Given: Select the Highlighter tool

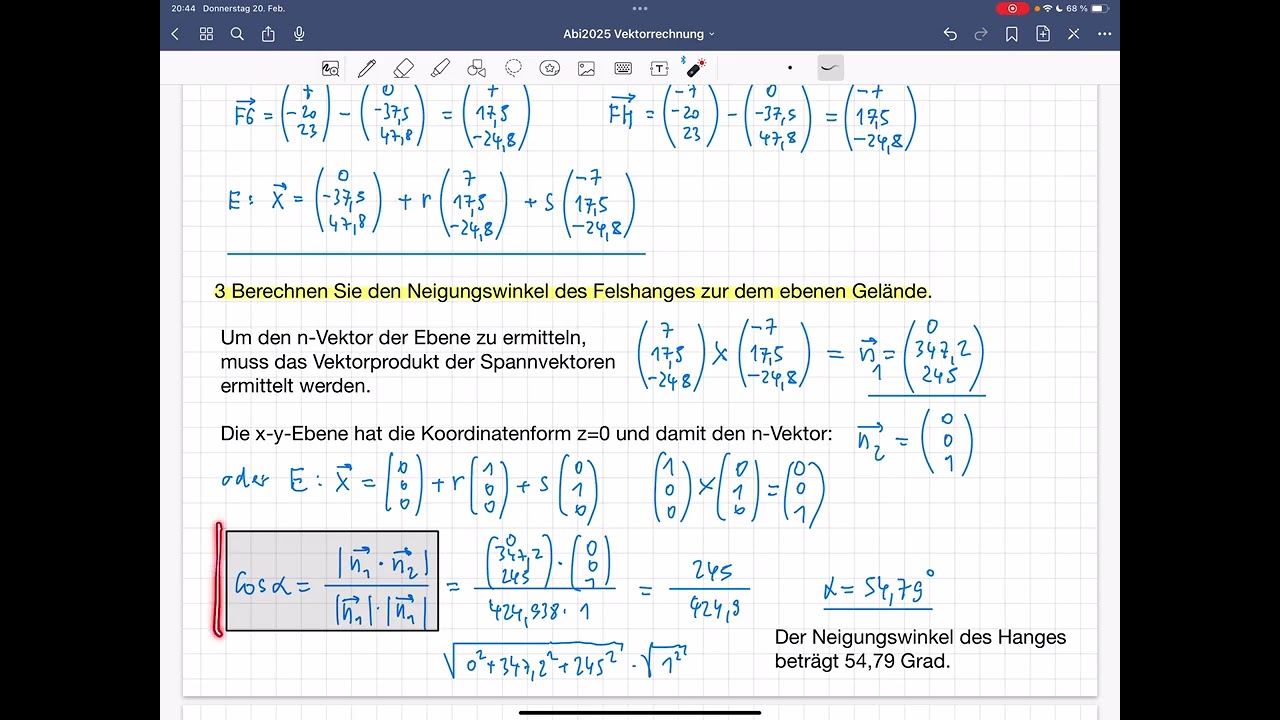Looking at the screenshot, I should [440, 68].
